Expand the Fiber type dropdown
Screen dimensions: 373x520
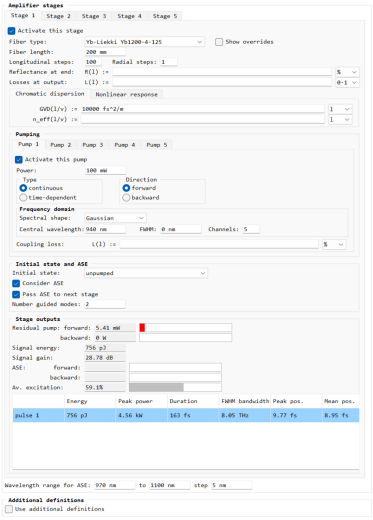[144, 42]
